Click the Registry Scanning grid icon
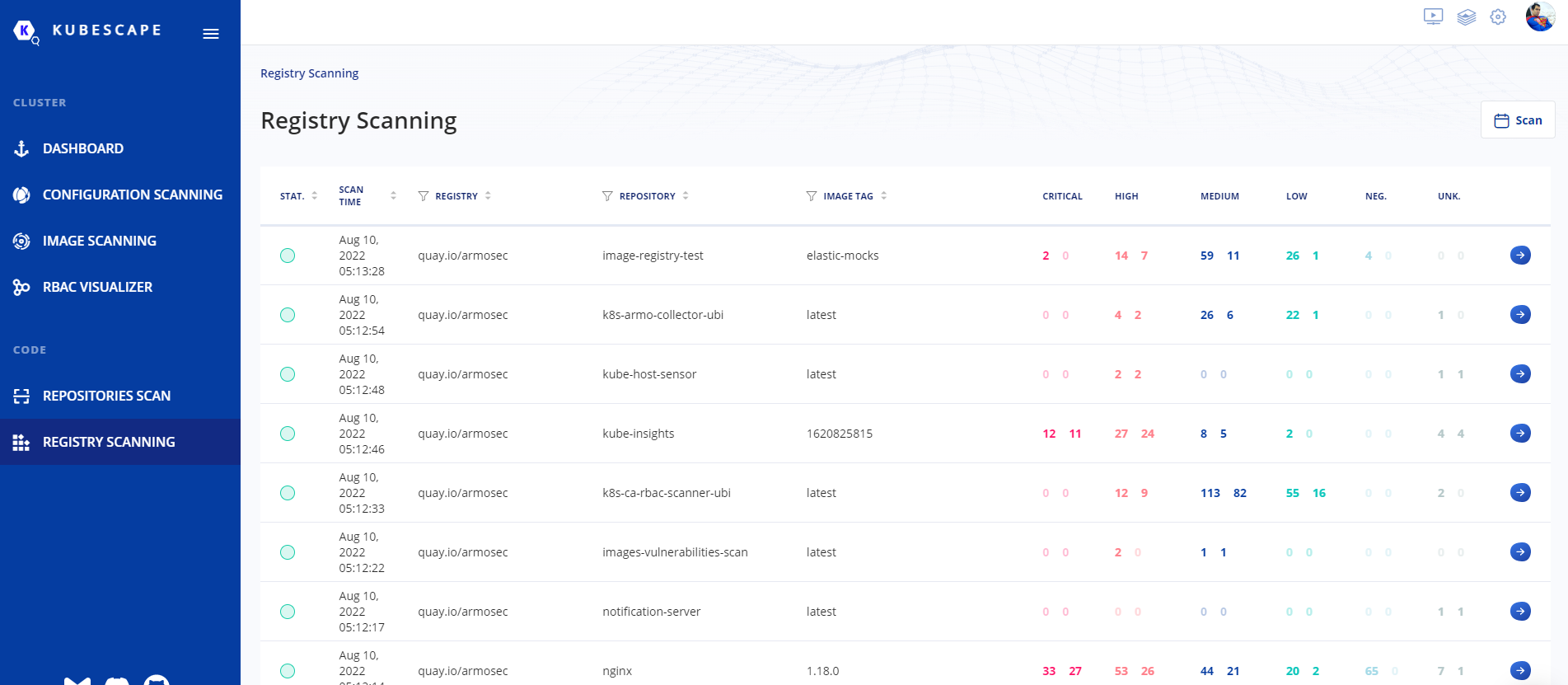 [x=21, y=442]
